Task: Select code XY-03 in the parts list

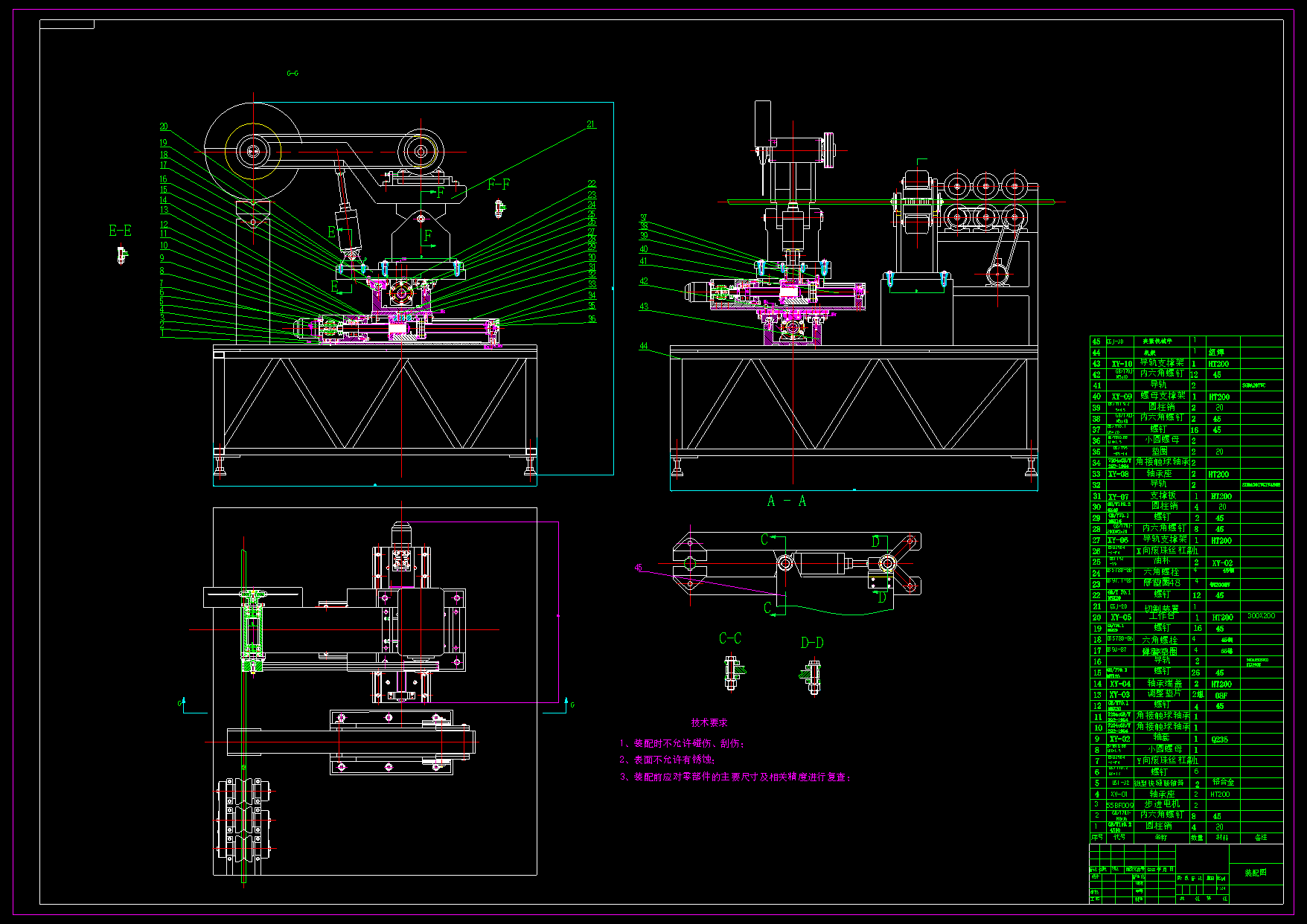Action: (1120, 695)
